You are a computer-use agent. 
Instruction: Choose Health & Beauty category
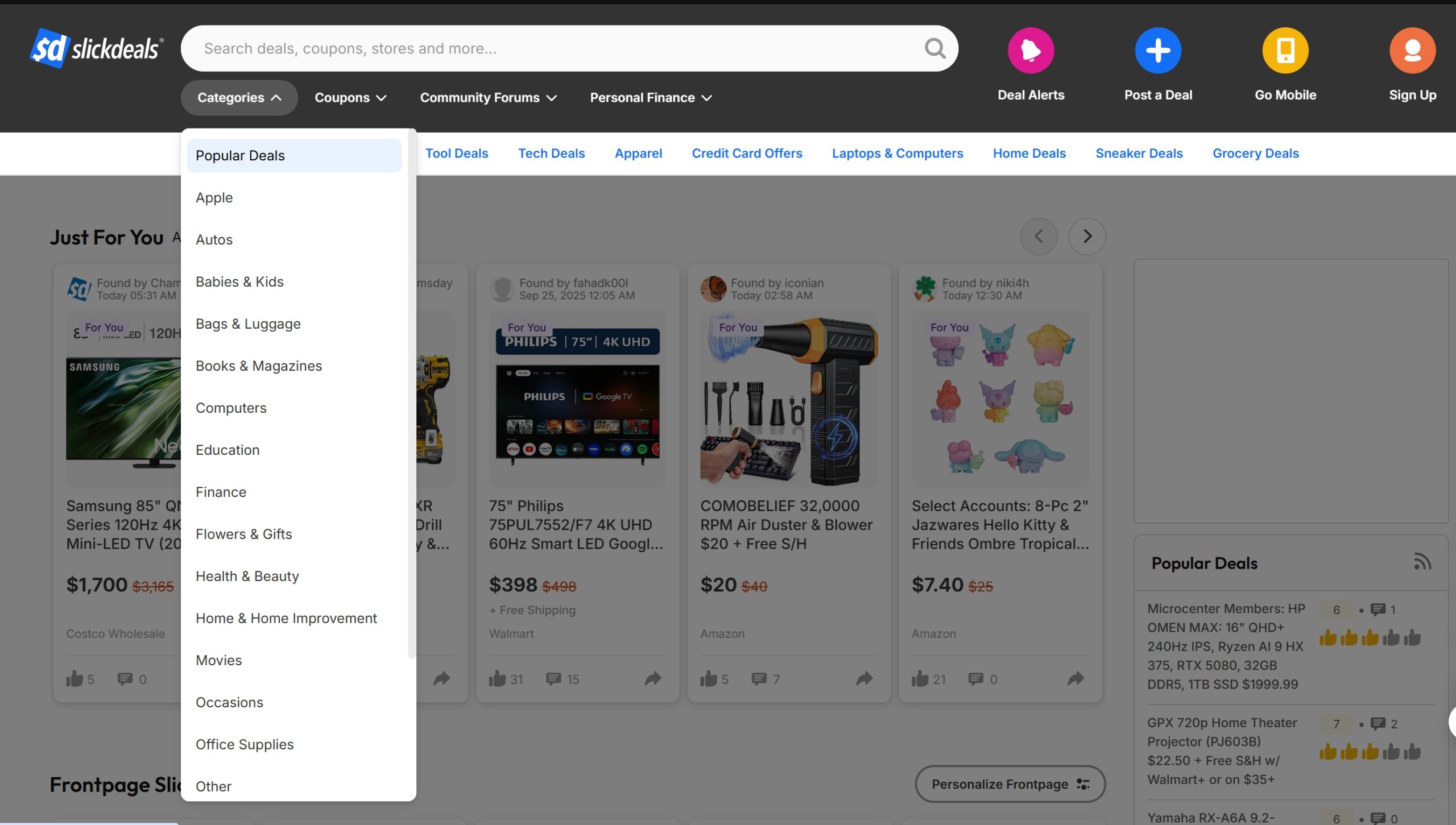[294, 577]
